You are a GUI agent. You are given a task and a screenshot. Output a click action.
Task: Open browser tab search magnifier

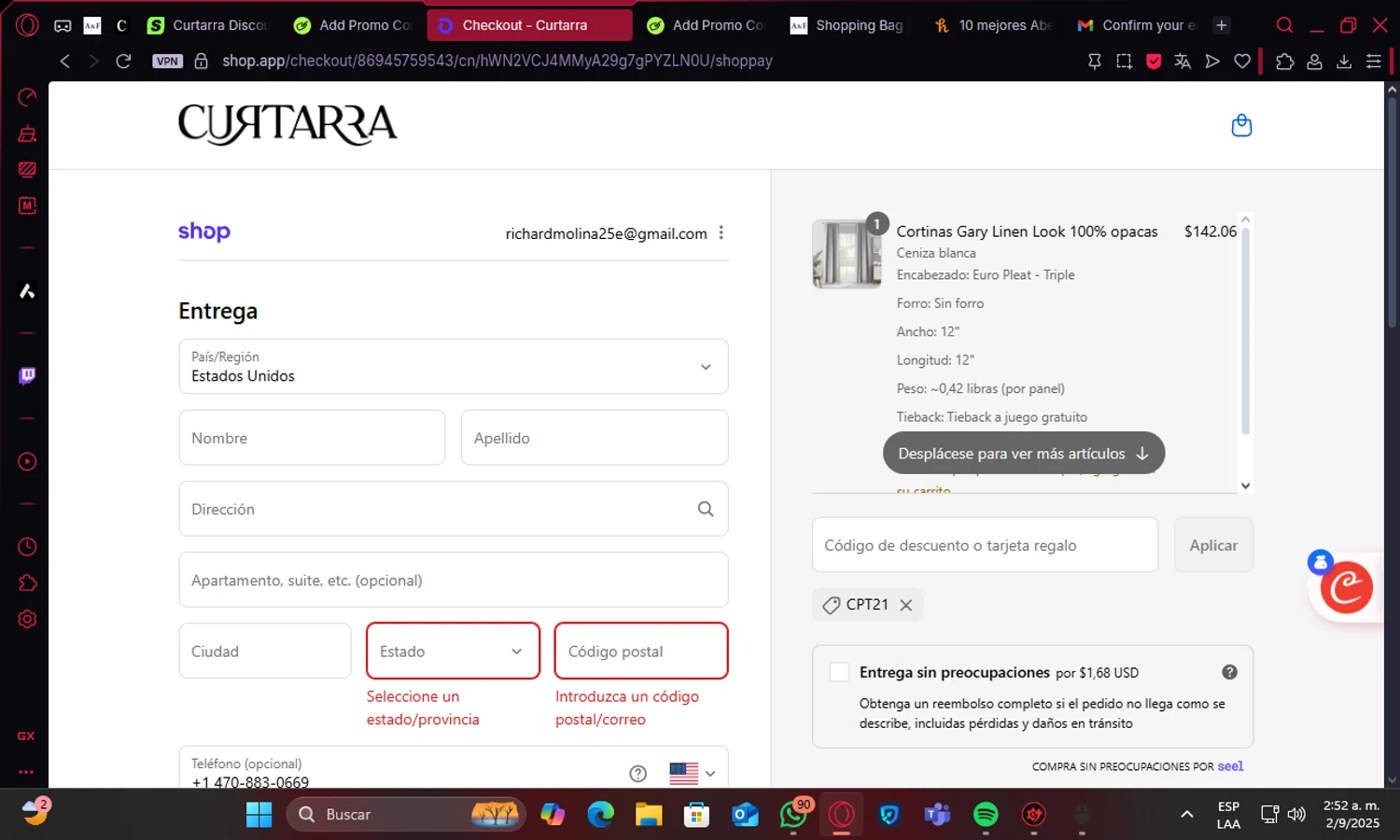coord(1285,25)
